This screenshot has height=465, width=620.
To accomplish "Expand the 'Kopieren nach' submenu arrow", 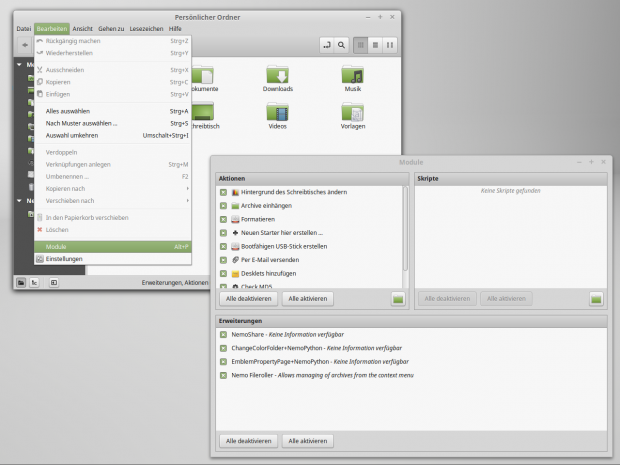I will (x=187, y=188).
